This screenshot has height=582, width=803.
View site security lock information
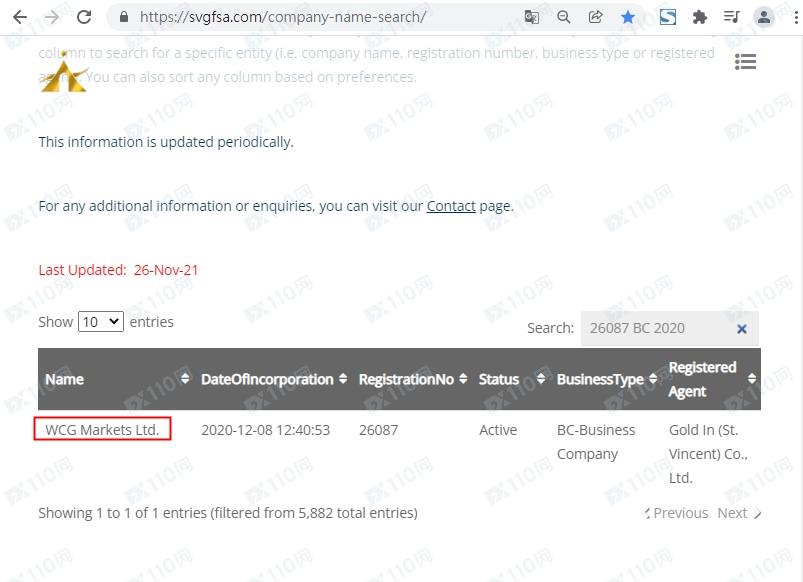123,17
